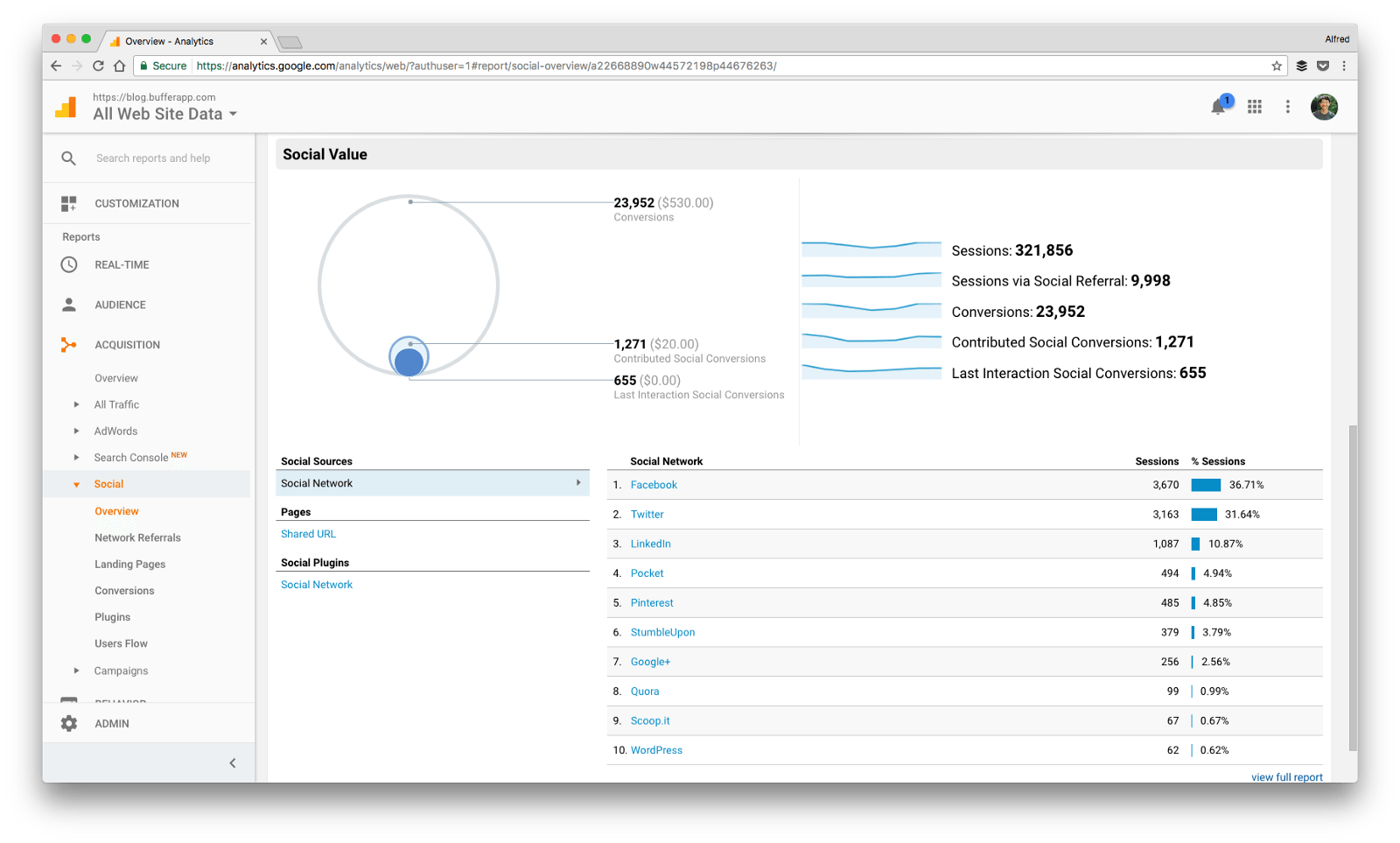Close the Overview - Analytics tab

coord(263,41)
